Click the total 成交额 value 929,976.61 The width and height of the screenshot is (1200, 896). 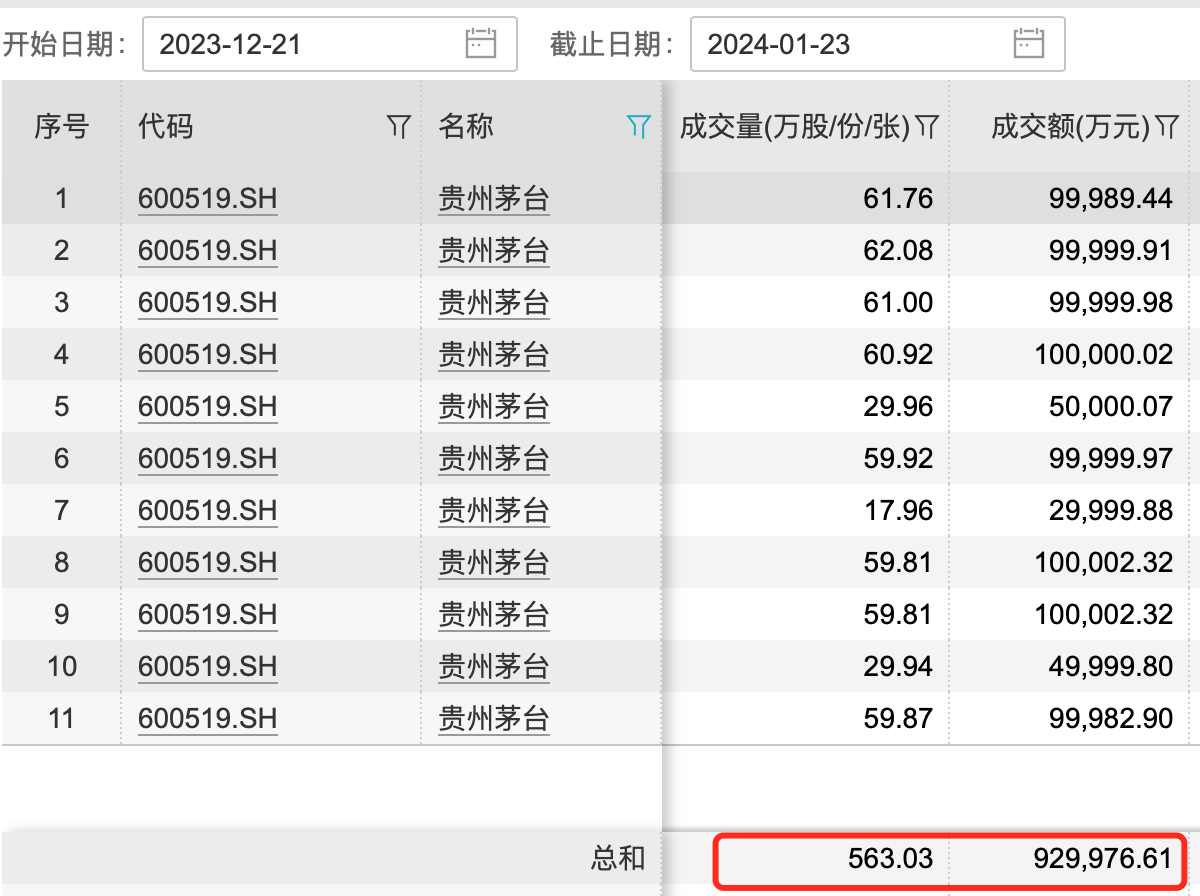point(1102,858)
